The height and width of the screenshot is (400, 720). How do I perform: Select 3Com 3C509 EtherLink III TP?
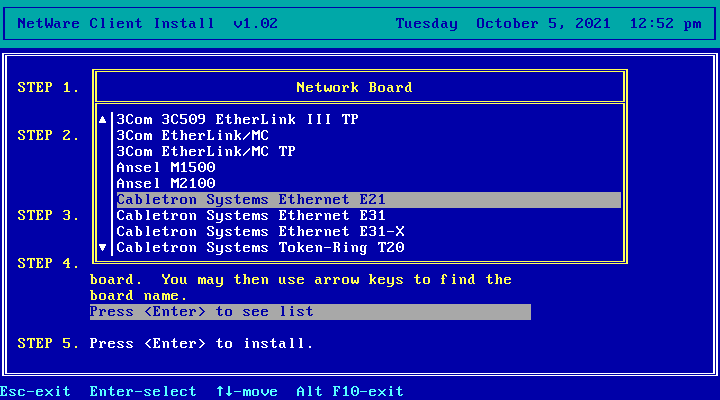pyautogui.click(x=369, y=119)
